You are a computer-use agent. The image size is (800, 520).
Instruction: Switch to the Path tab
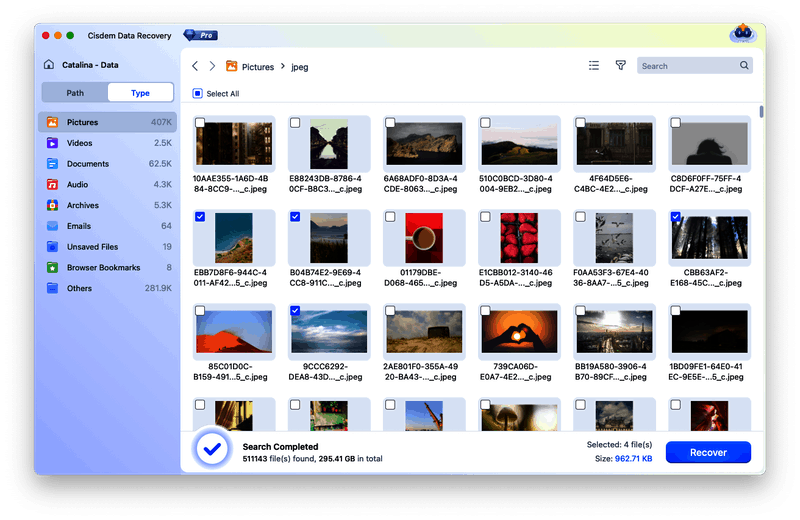pos(75,93)
